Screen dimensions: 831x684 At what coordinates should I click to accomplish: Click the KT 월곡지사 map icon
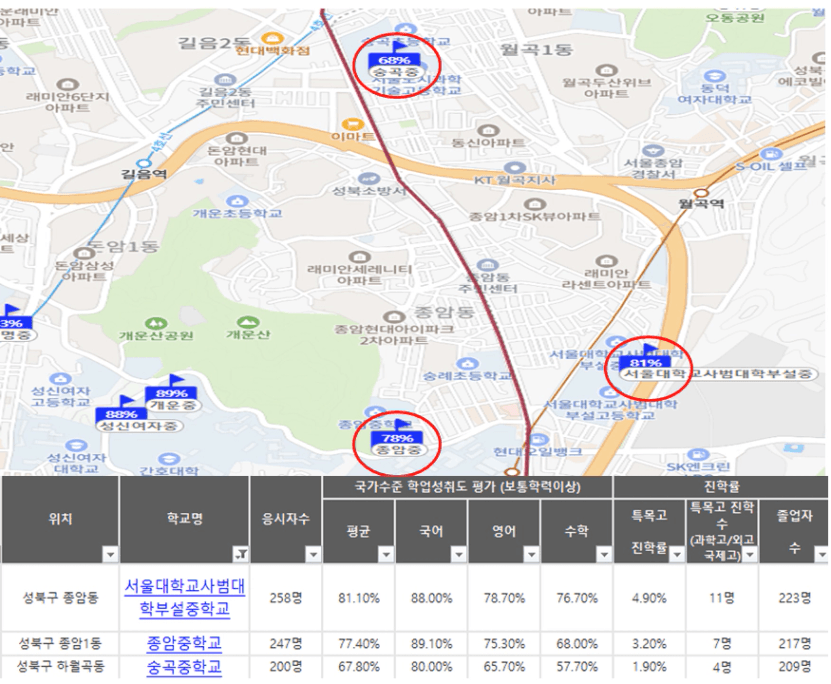(x=514, y=168)
